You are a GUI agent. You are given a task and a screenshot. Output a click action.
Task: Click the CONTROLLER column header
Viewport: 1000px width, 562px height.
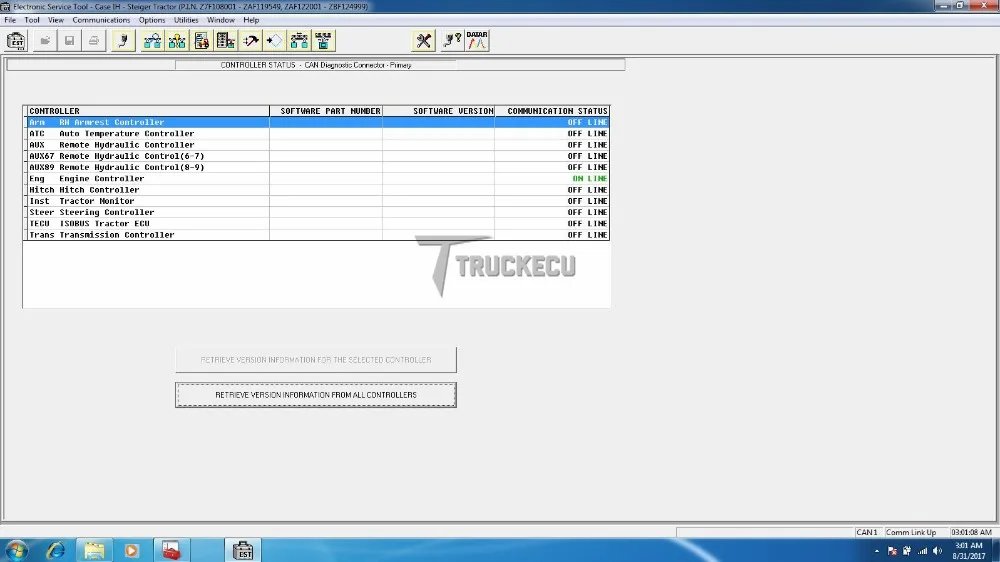click(x=147, y=111)
